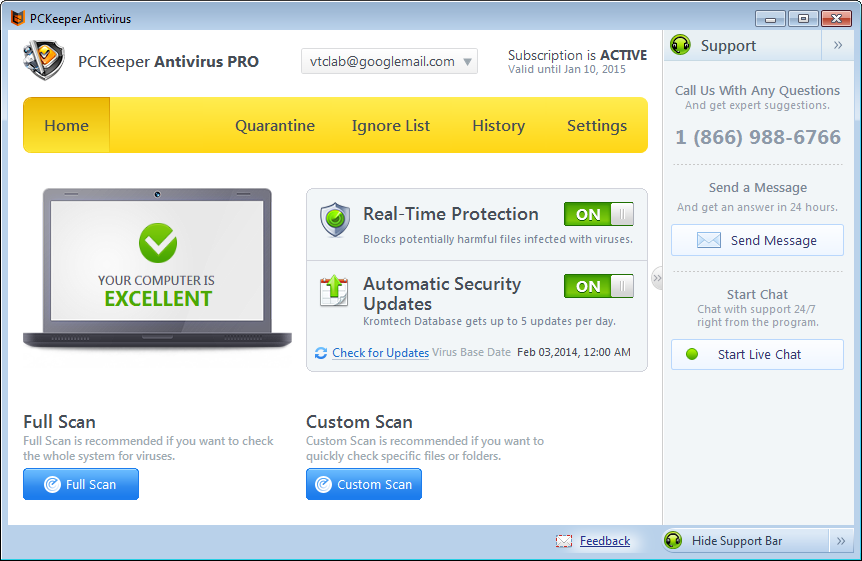Click the Real-Time Protection shield icon
This screenshot has width=862, height=561.
tap(335, 219)
